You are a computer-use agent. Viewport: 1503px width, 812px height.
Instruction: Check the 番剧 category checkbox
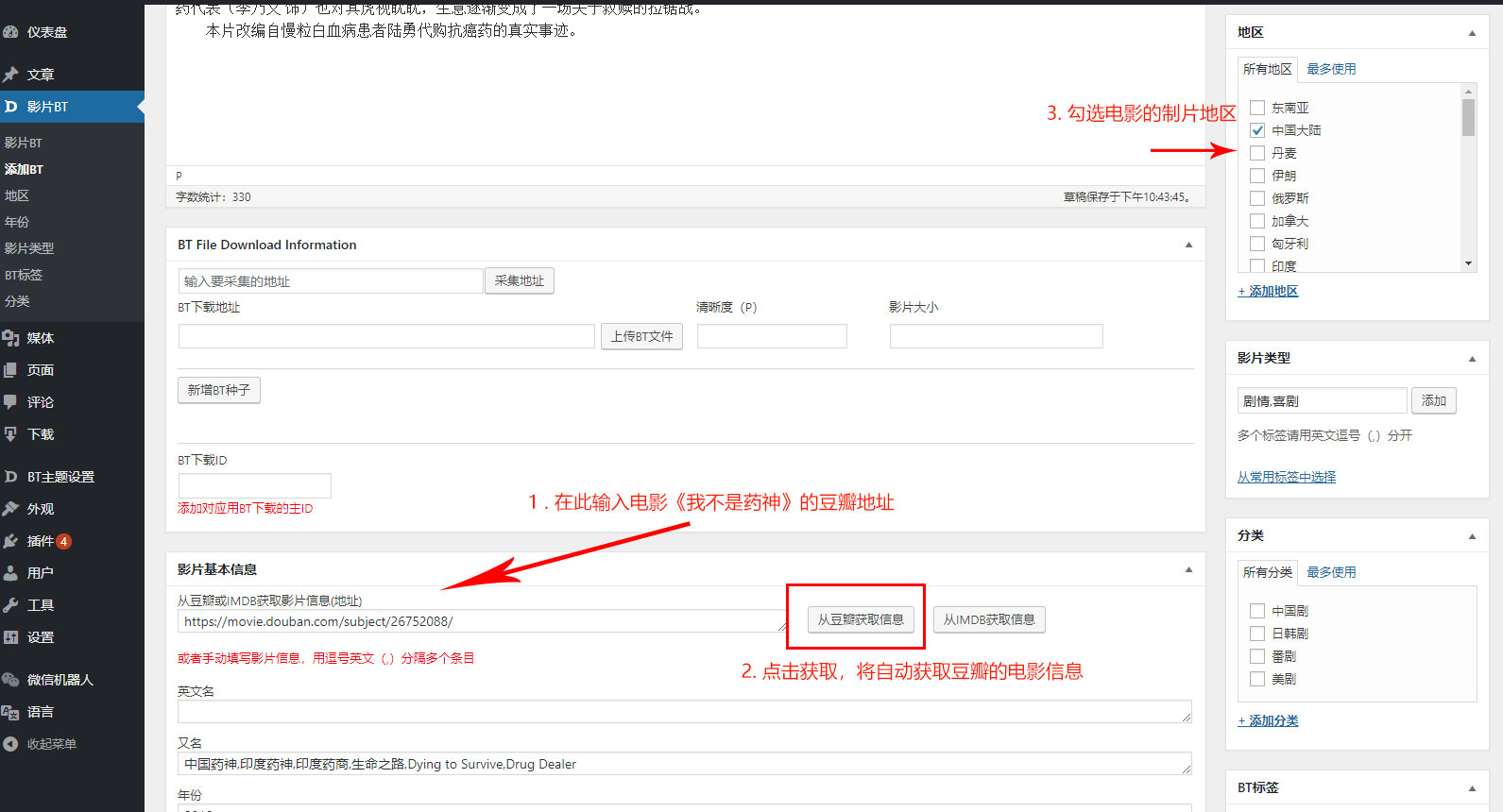(1257, 656)
